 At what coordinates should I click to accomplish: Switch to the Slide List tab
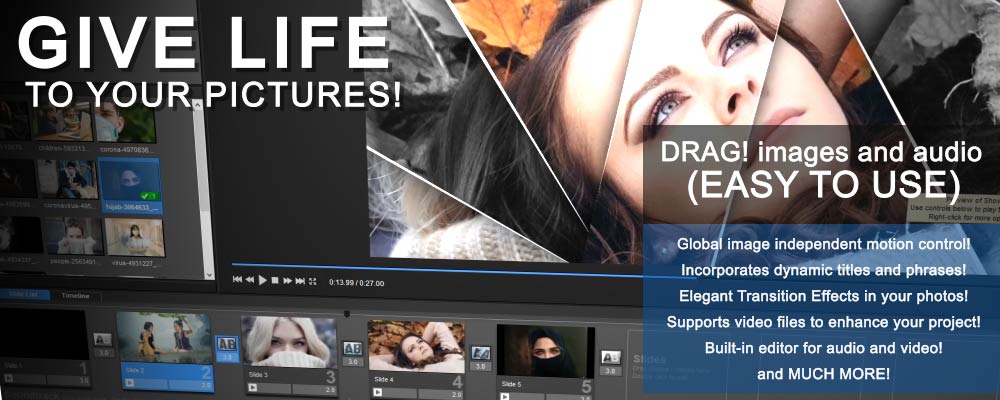click(x=24, y=295)
